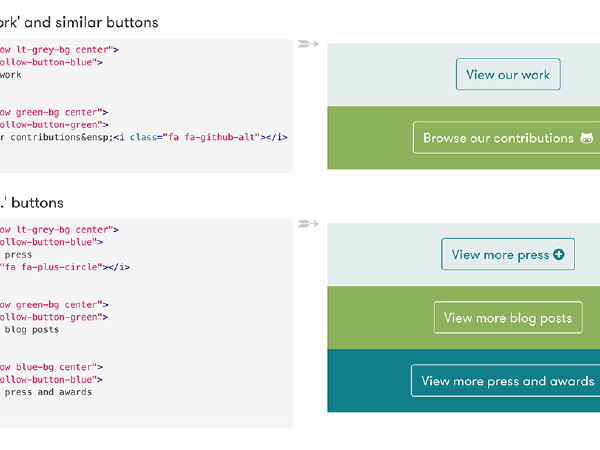Click the GitHub cat icon in the contributions button
Image resolution: width=600 pixels, height=450 pixels.
586,138
